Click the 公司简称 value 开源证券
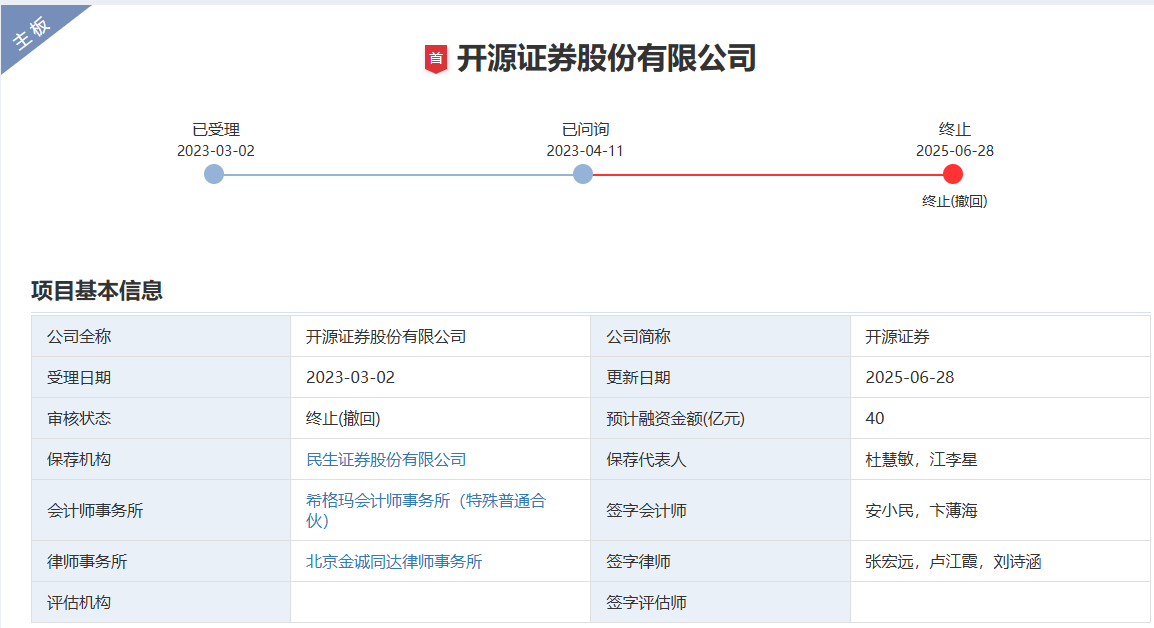Image resolution: width=1154 pixels, height=628 pixels. click(897, 337)
